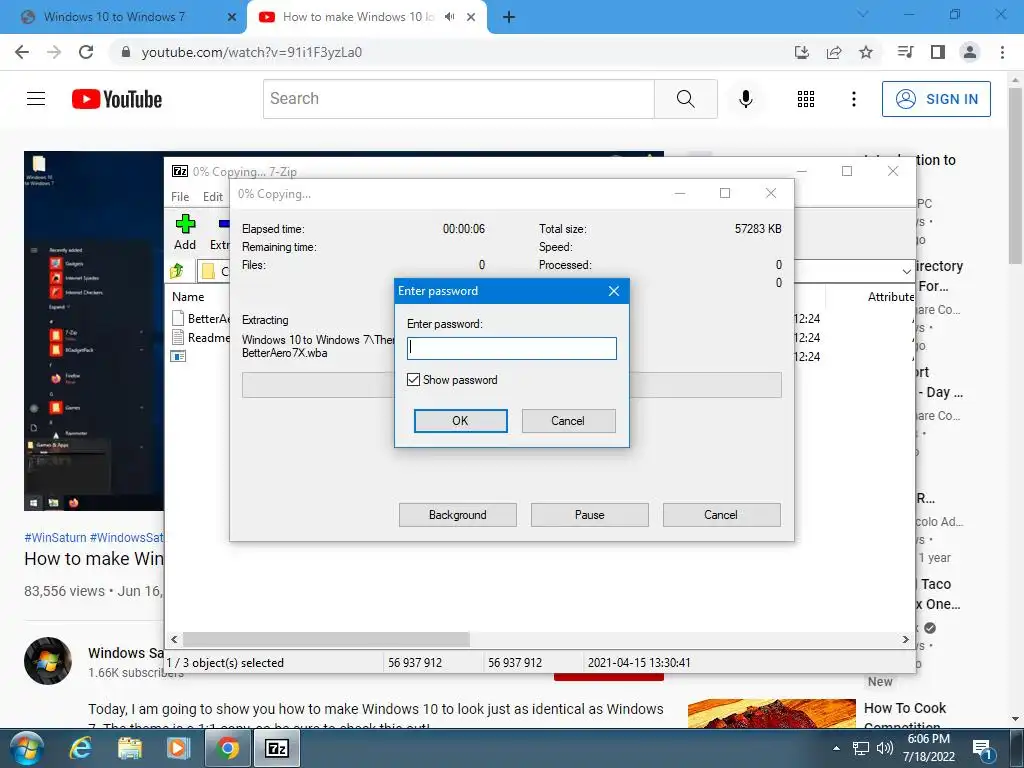The height and width of the screenshot is (768, 1024).
Task: Click the YouTube logo
Action: click(x=117, y=99)
